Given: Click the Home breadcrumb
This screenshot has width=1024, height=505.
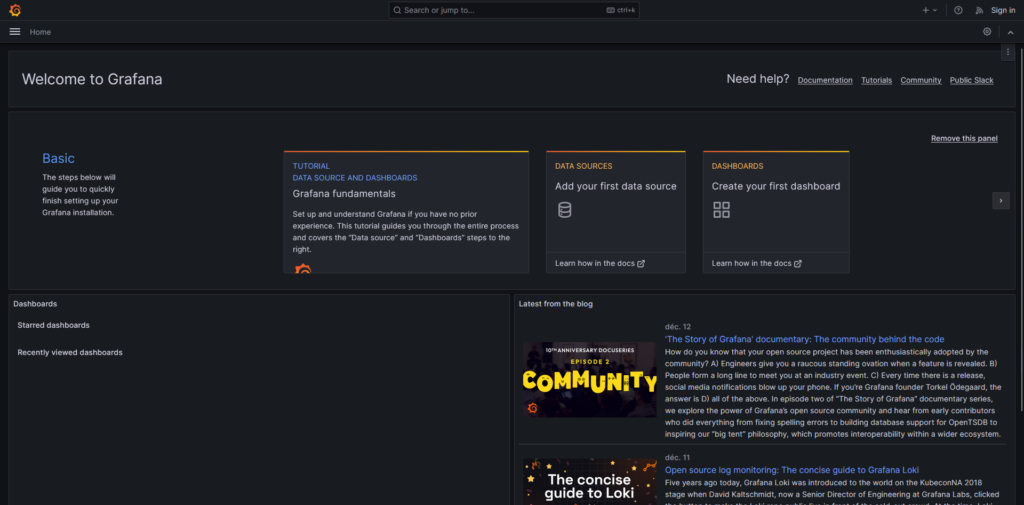Looking at the screenshot, I should pos(40,32).
